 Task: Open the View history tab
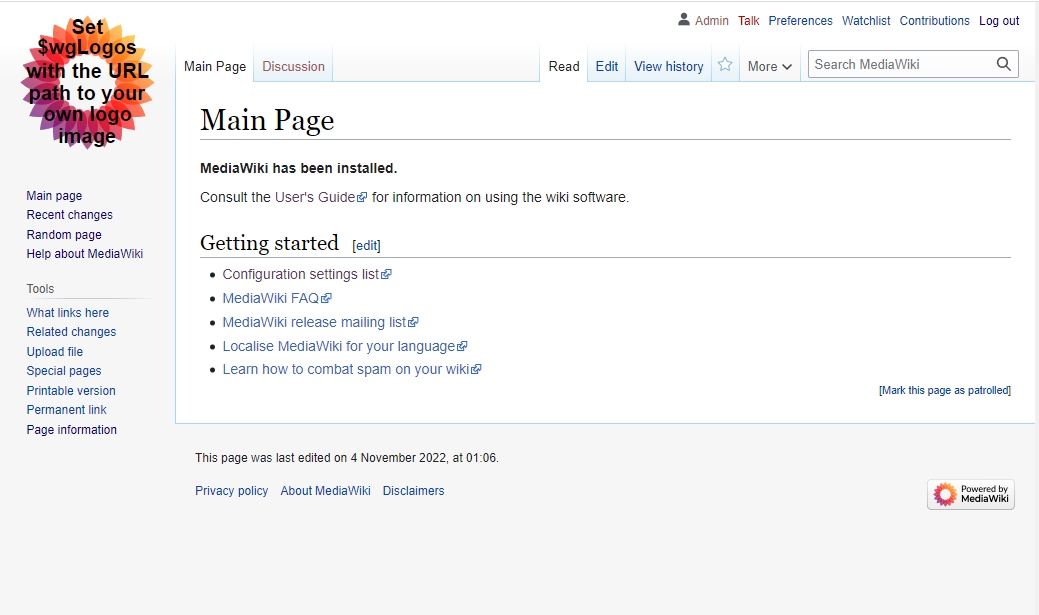point(668,66)
